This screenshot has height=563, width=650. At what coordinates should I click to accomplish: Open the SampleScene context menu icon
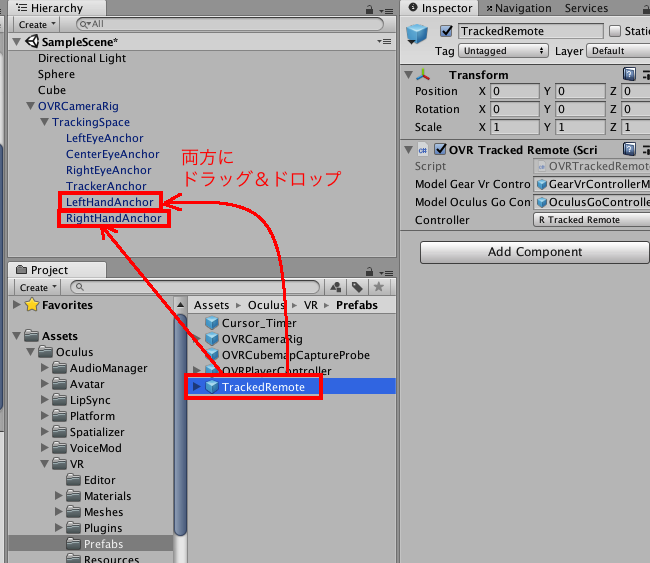(x=384, y=41)
